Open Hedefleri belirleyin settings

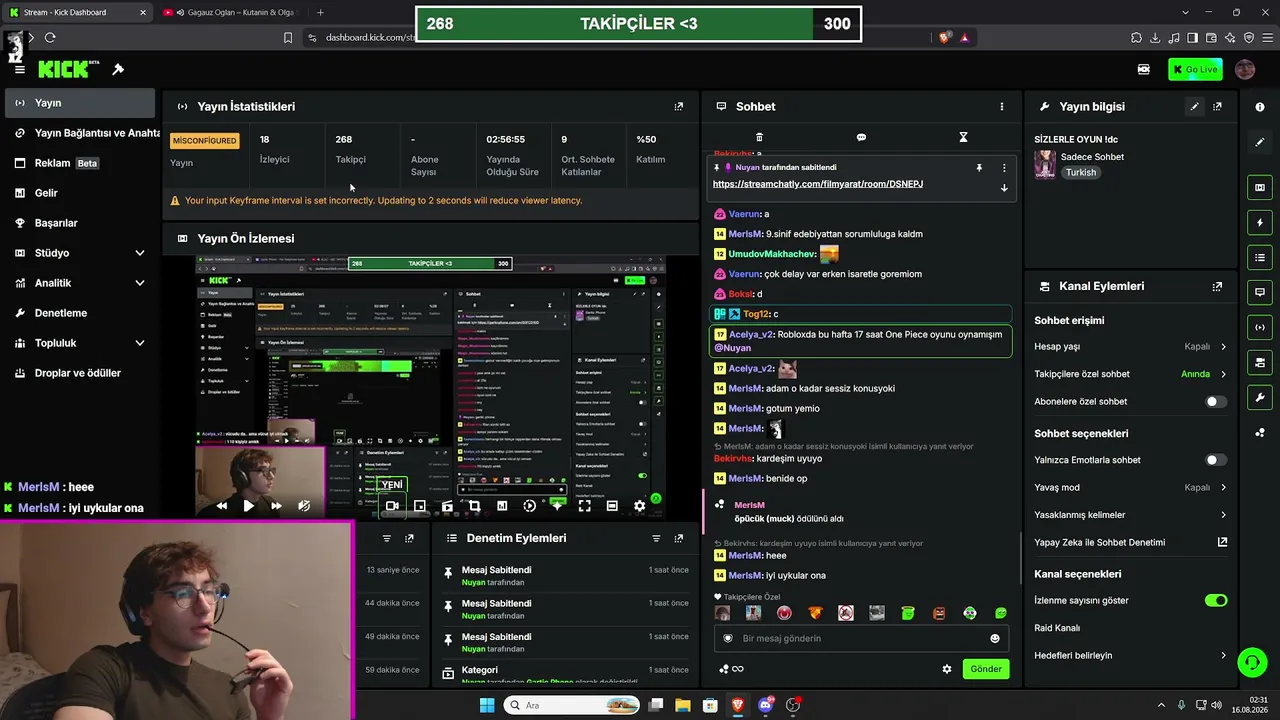pyautogui.click(x=1130, y=656)
